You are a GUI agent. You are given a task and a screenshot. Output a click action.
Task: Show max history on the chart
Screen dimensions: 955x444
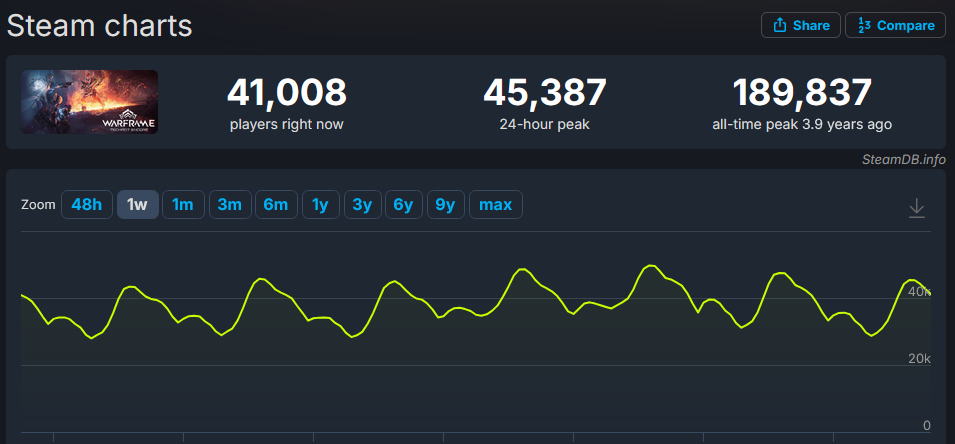(495, 205)
